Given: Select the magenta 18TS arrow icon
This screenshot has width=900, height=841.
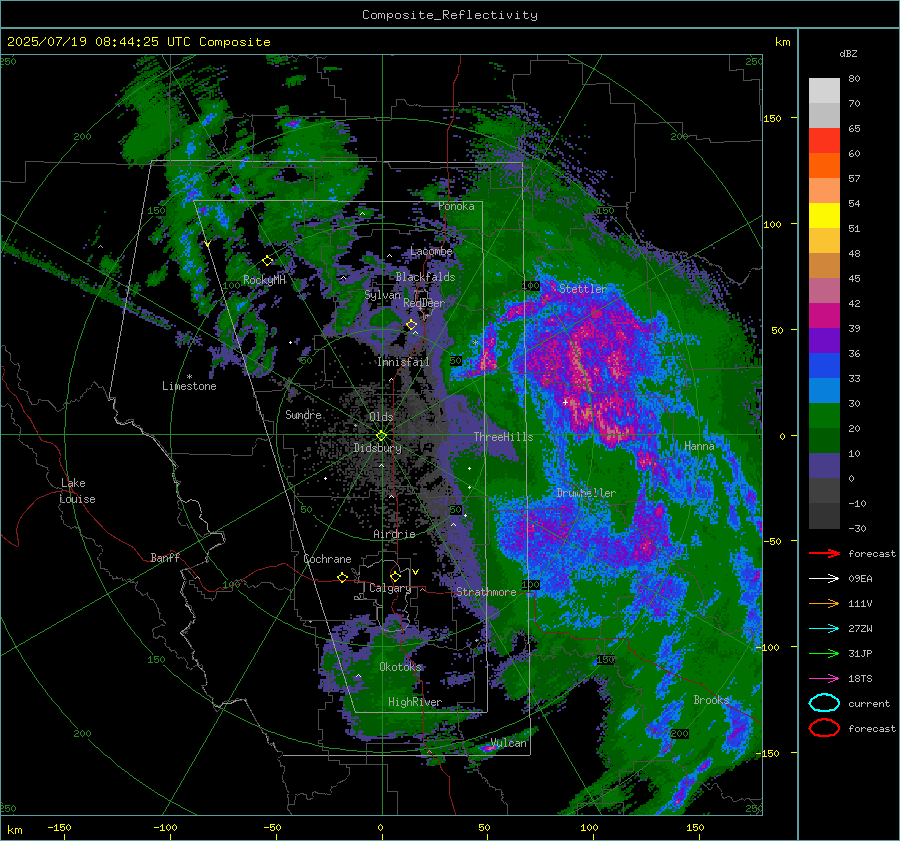Looking at the screenshot, I should 824,678.
